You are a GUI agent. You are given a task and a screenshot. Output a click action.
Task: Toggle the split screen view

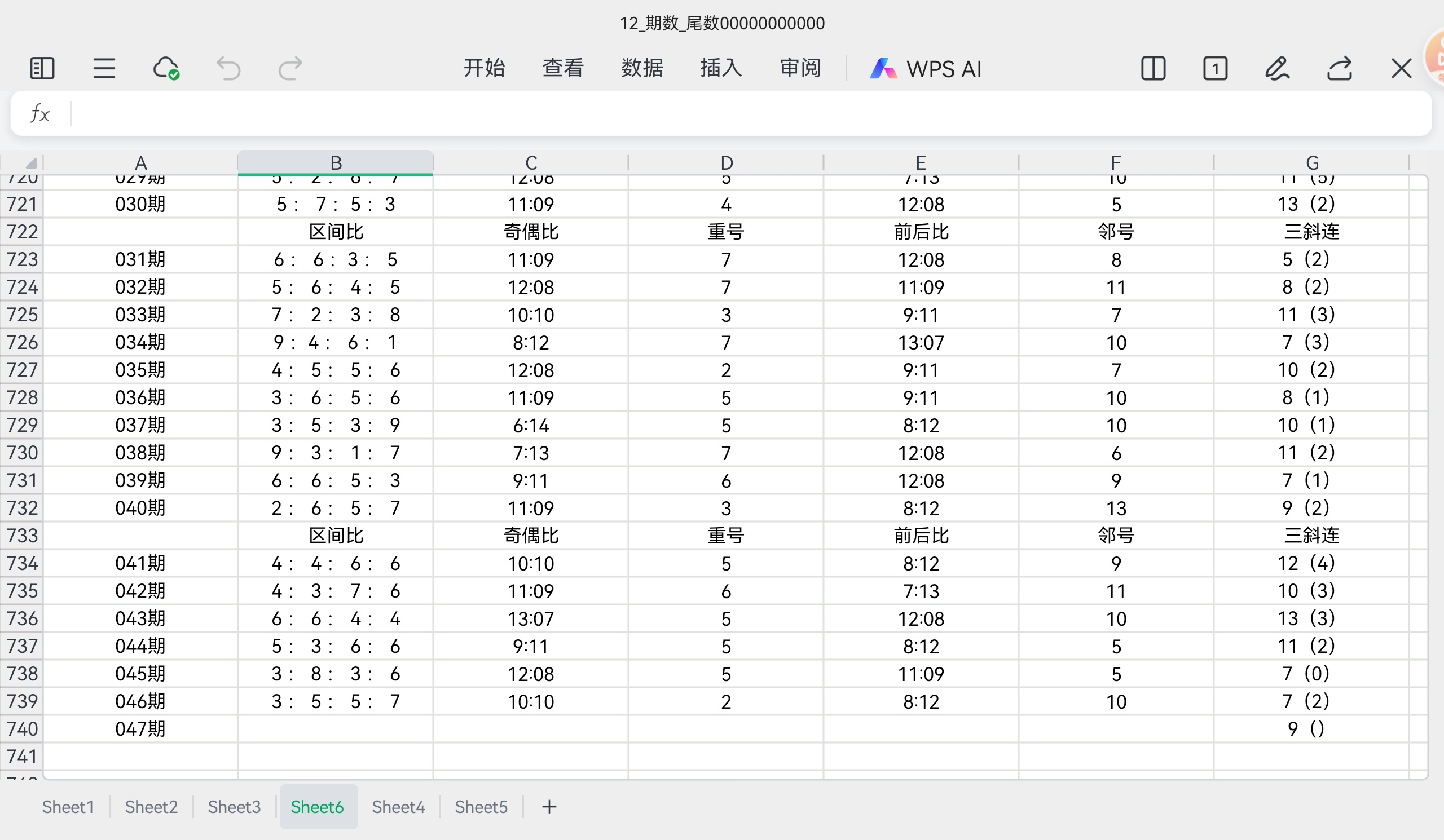point(1154,68)
